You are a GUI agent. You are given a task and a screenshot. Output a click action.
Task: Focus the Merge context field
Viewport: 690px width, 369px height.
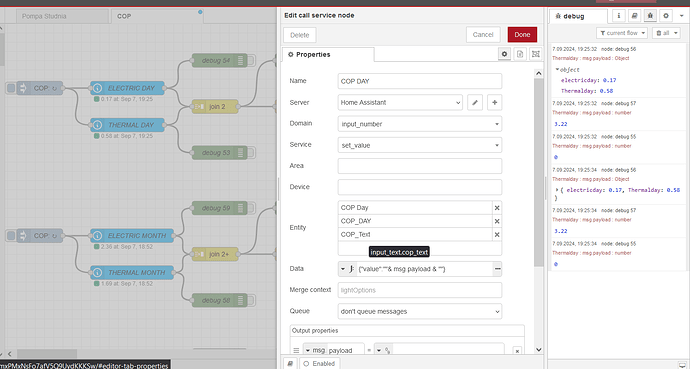click(420, 290)
